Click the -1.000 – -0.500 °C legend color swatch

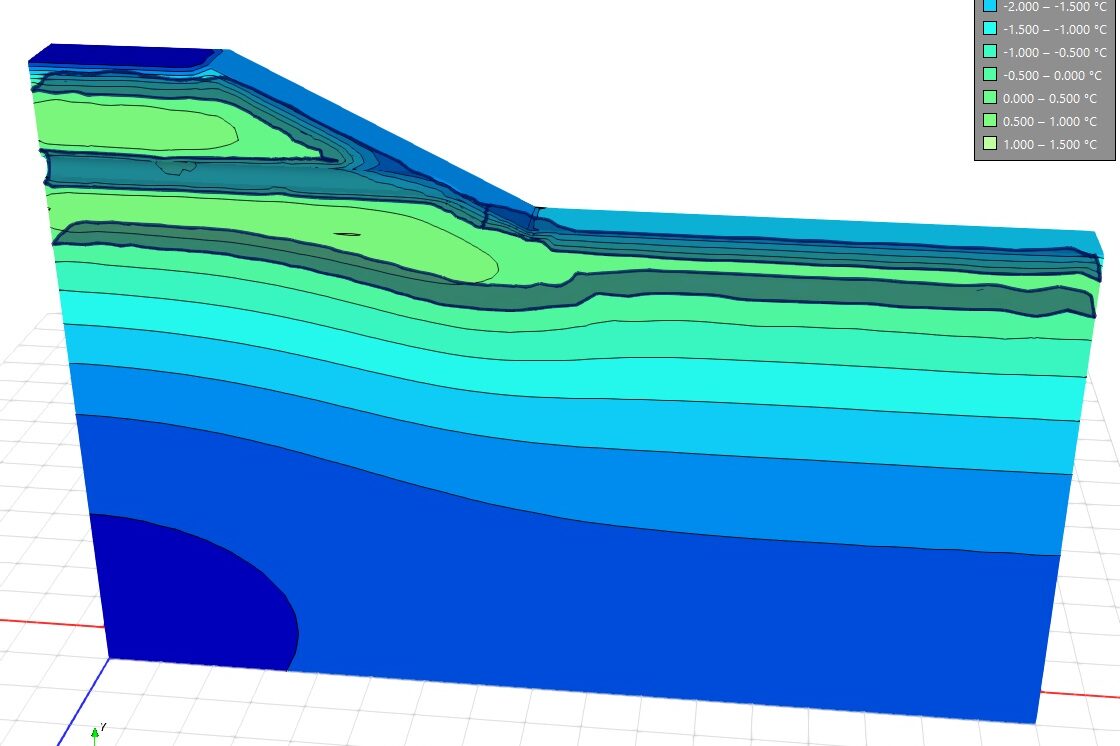pyautogui.click(x=989, y=51)
